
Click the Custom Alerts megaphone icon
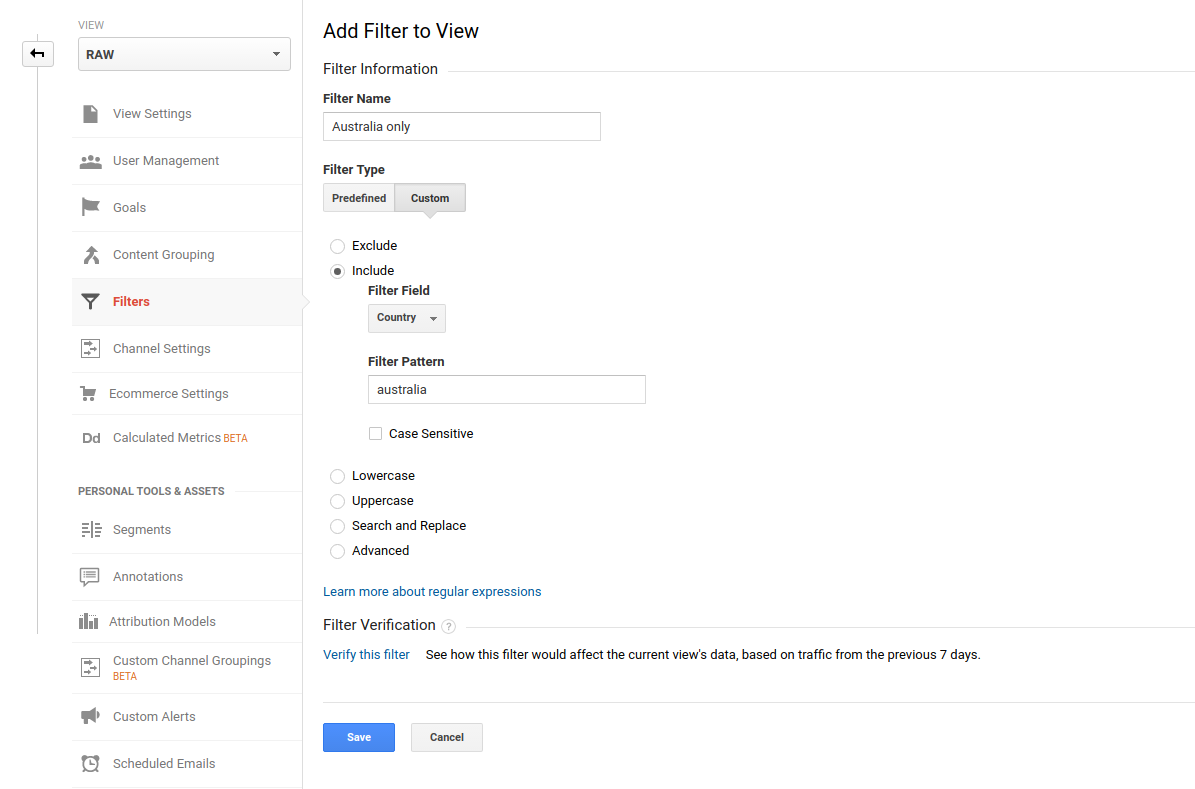(90, 717)
